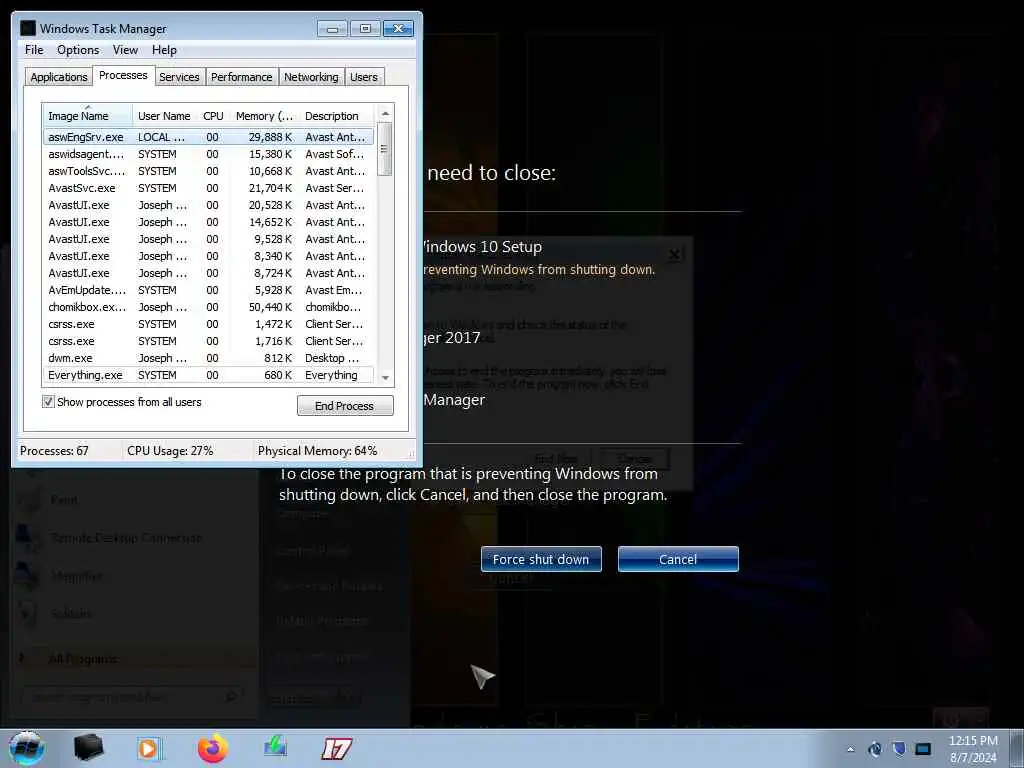
Task: Switch to the Performance tab
Action: point(242,76)
